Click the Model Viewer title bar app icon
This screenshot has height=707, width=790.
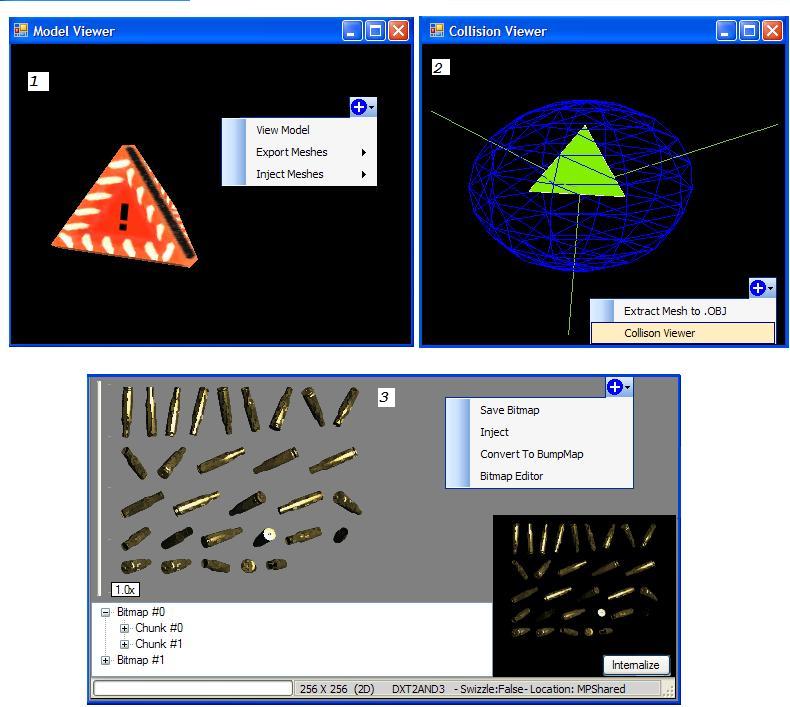click(21, 31)
